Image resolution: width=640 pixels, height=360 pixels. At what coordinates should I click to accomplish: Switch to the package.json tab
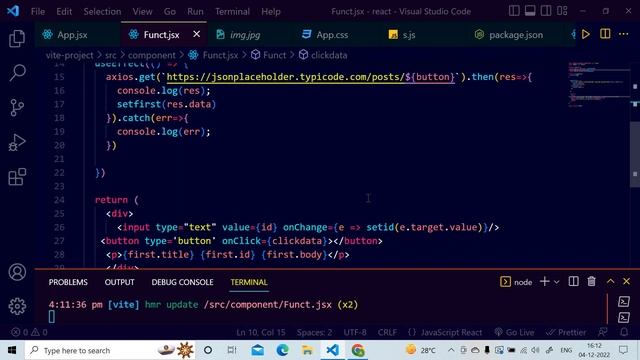[x=516, y=35]
